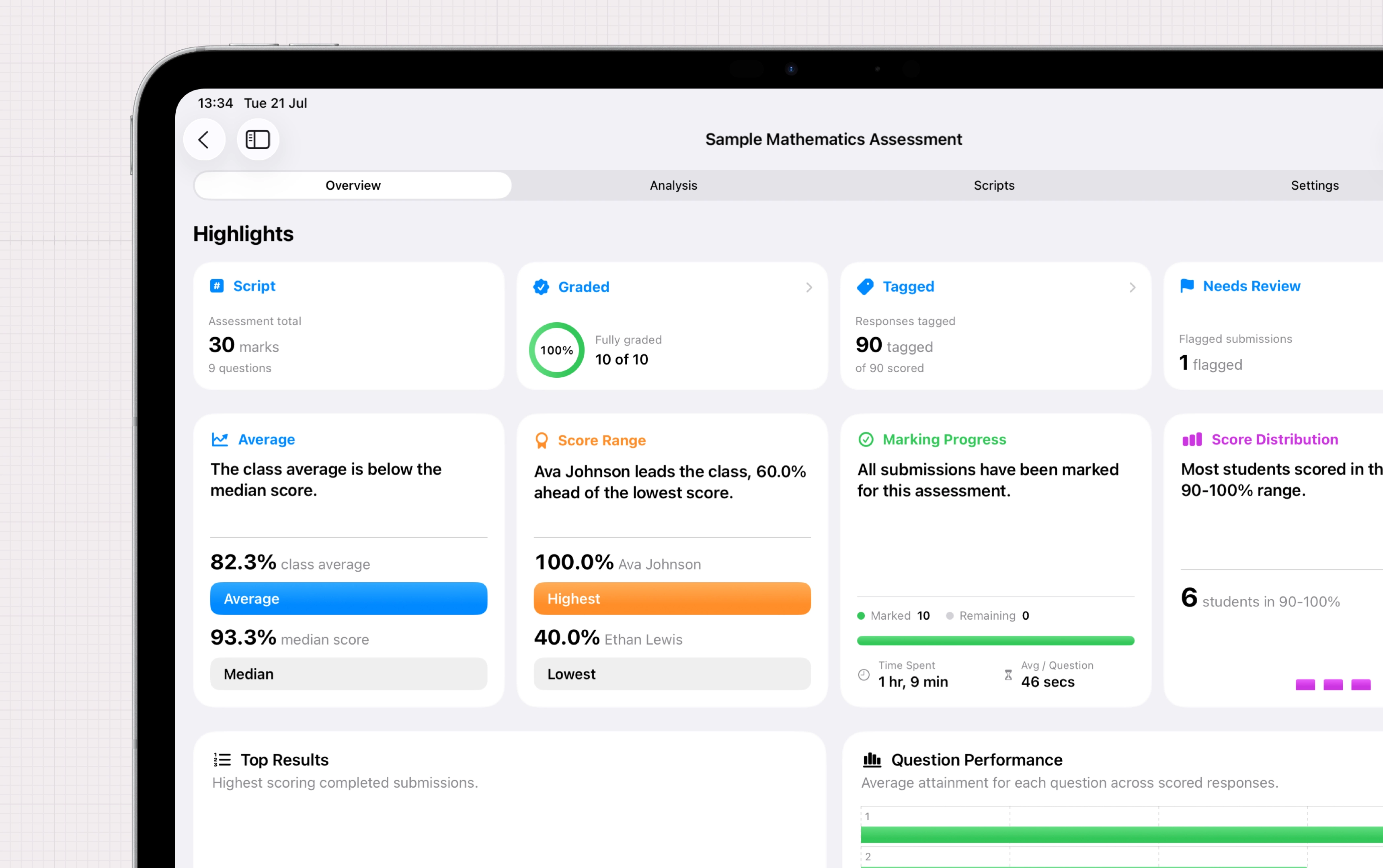Toggle the sidebar panel button

tap(258, 139)
